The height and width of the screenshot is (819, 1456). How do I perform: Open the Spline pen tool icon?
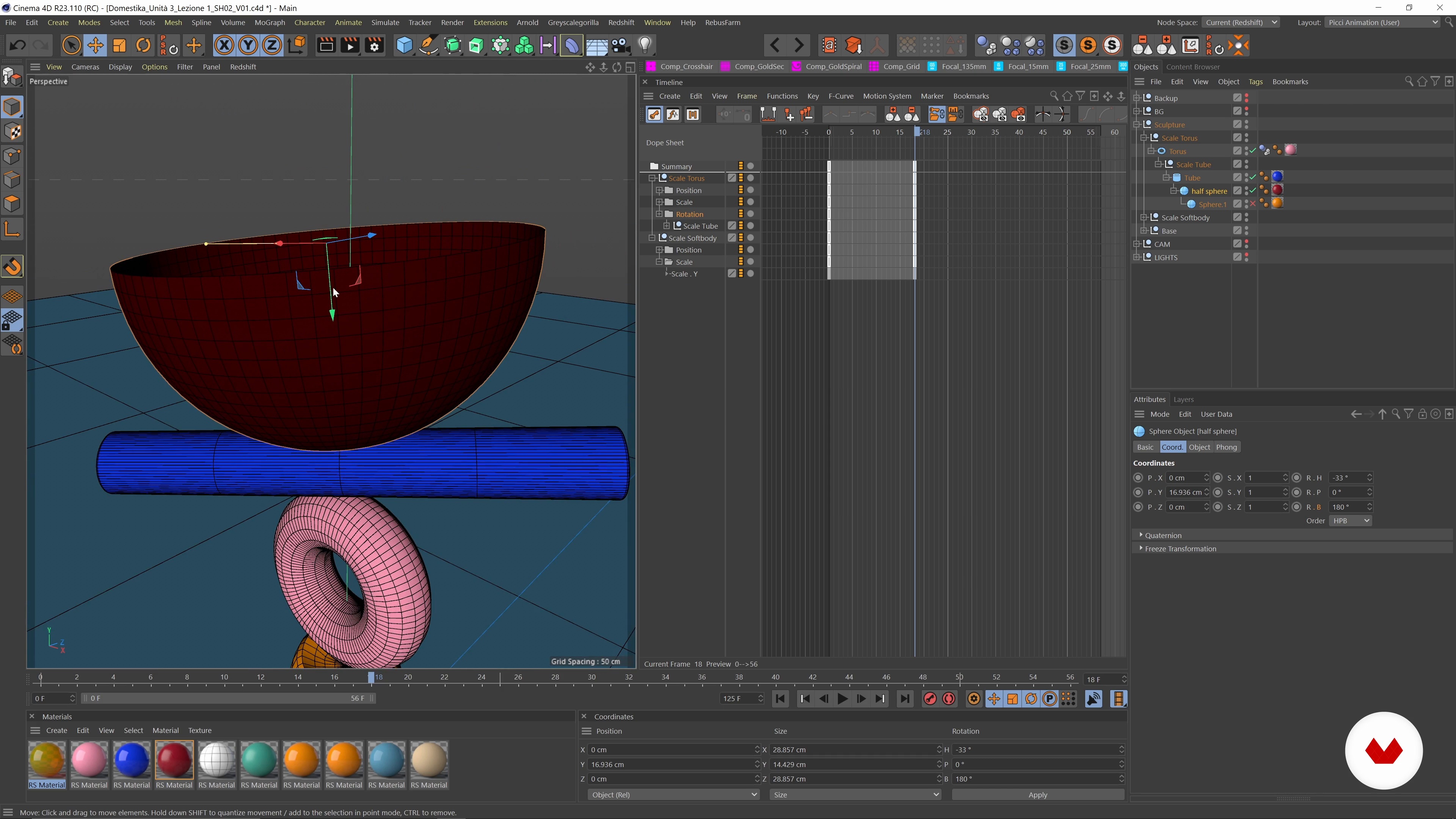[428, 45]
